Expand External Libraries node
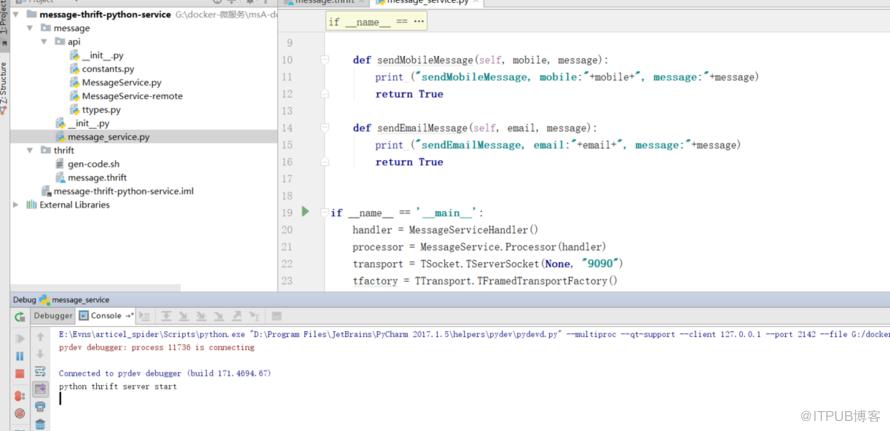This screenshot has height=431, width=890. click(x=15, y=205)
